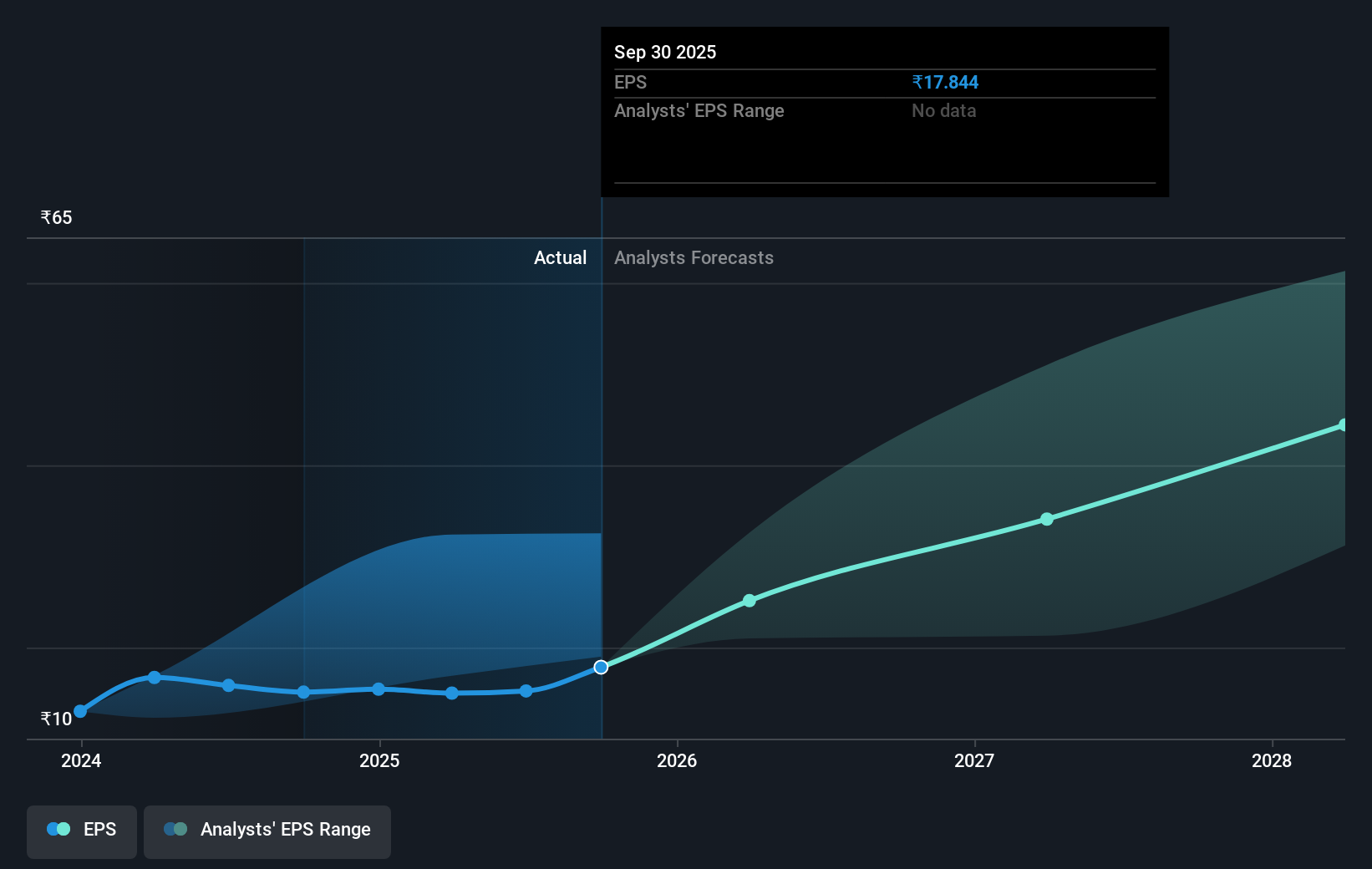Switch to the Actual section
The image size is (1372, 869).
560,258
